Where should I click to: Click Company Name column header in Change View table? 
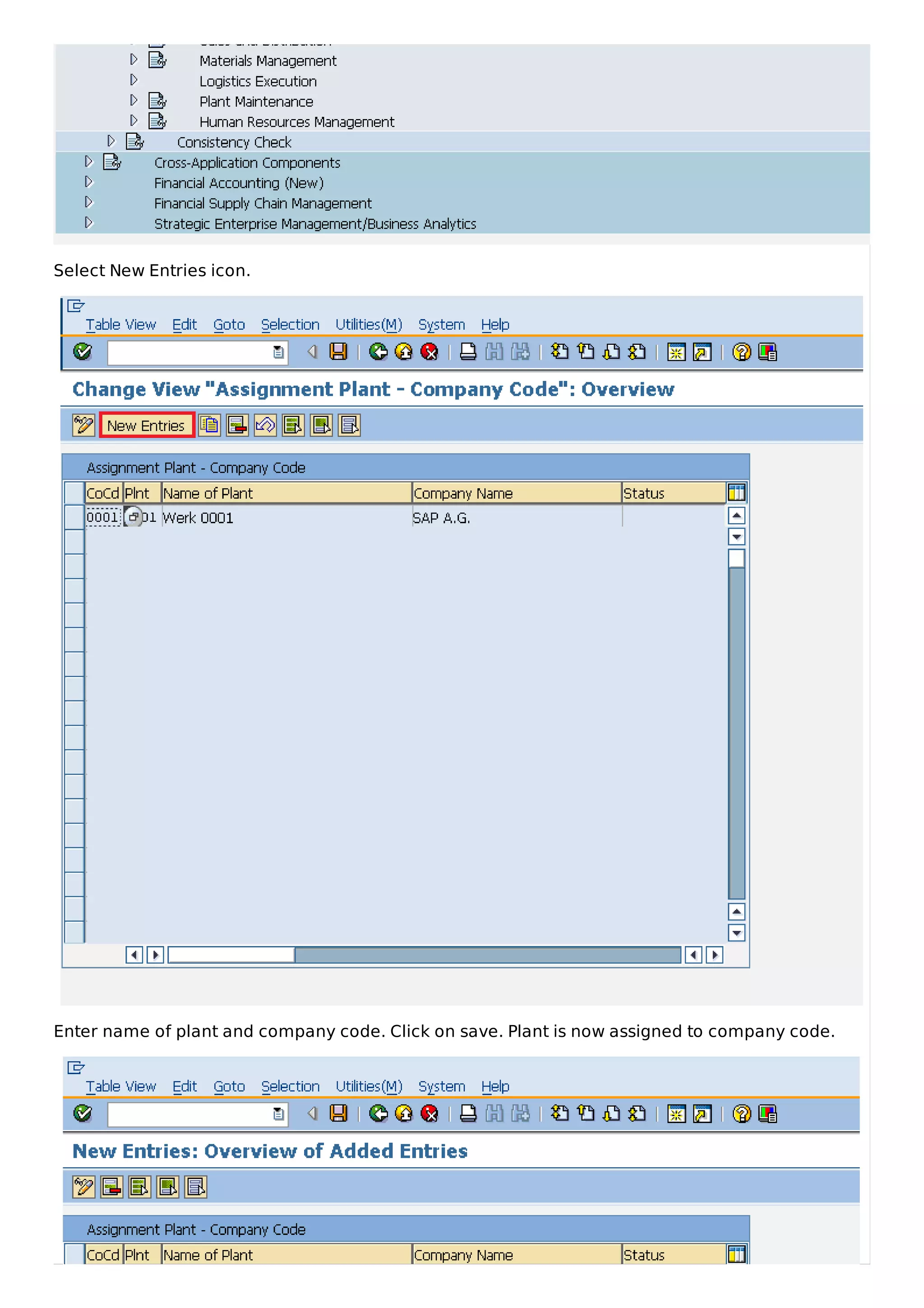517,493
